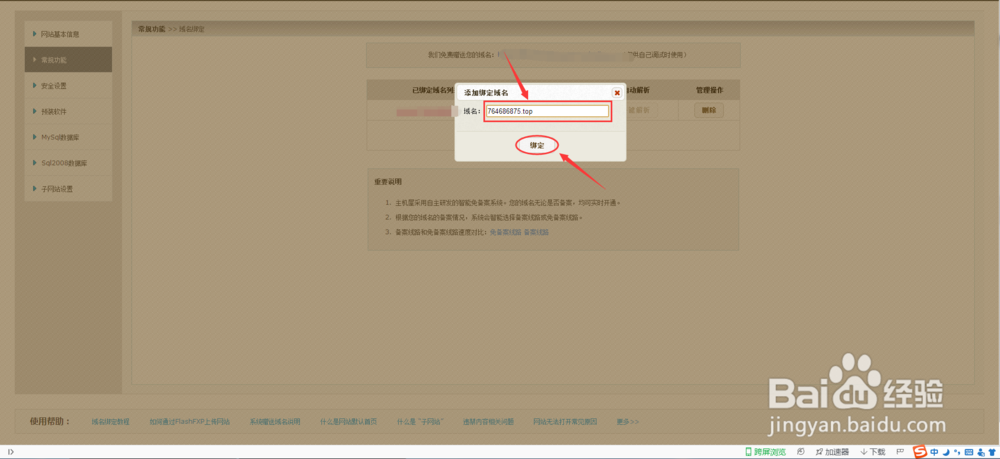Open 网站基本信息 in the sidebar

coord(68,34)
